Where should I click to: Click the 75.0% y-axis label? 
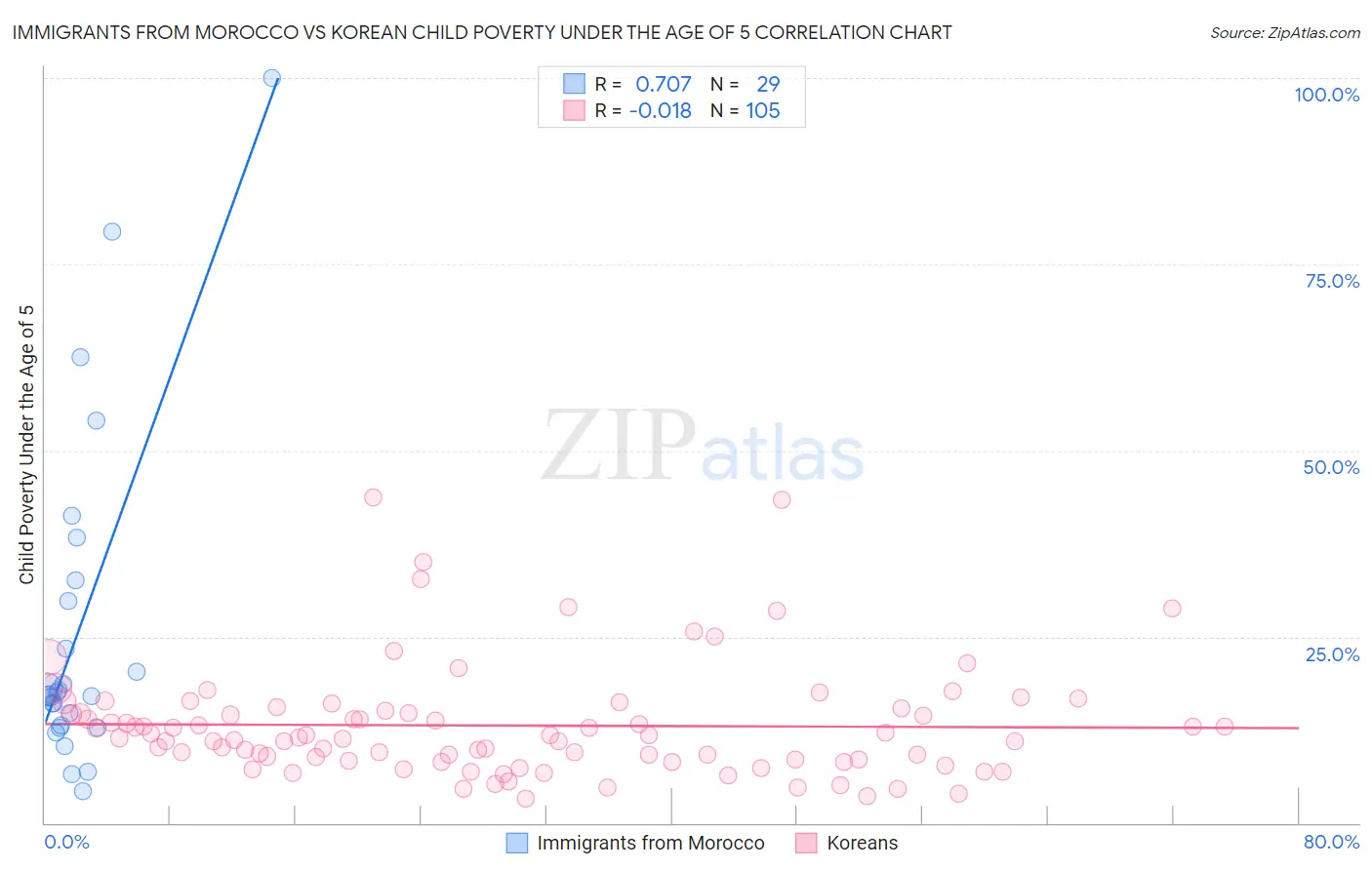pos(1332,281)
